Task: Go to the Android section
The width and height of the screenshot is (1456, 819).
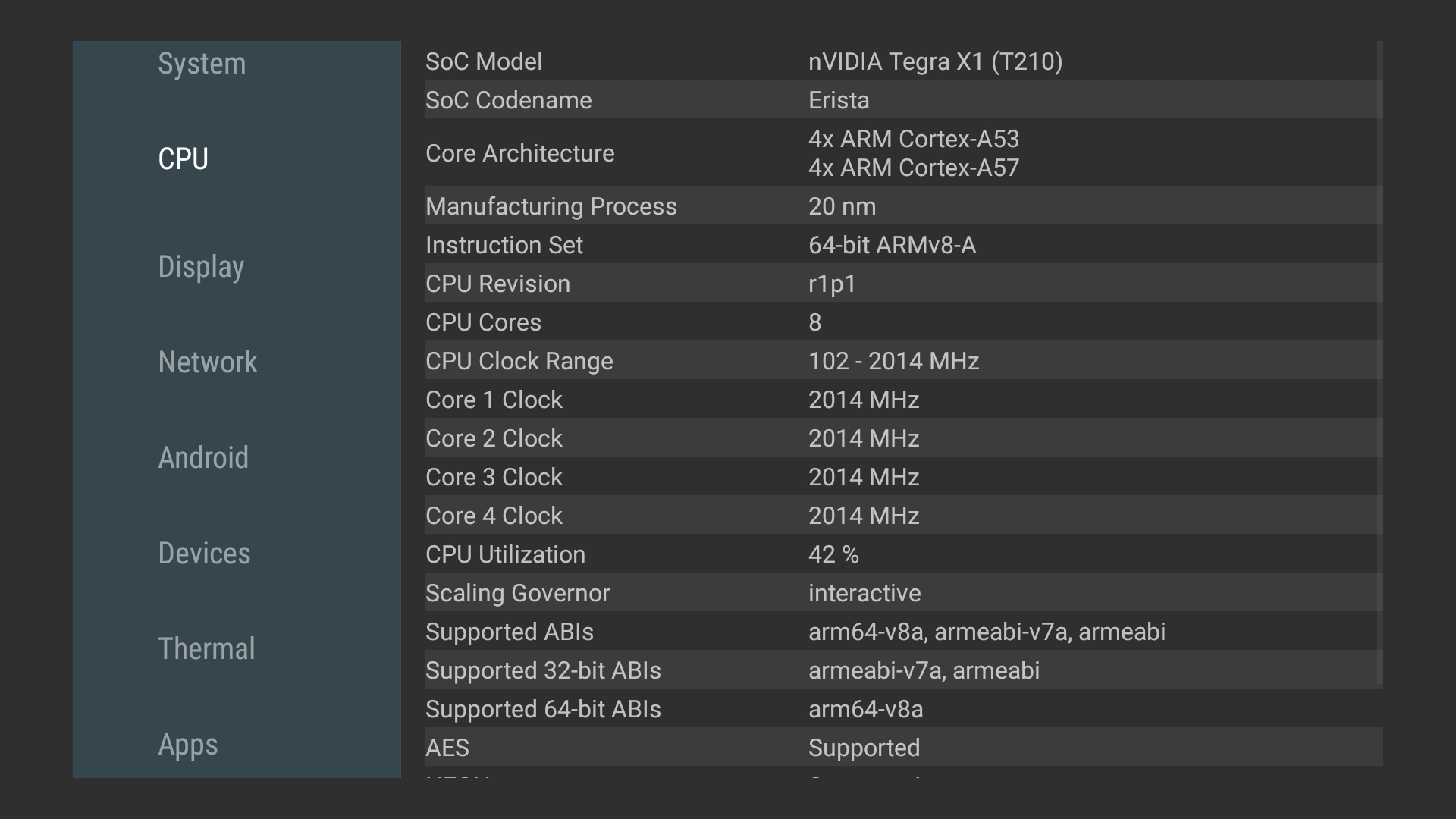Action: [203, 458]
